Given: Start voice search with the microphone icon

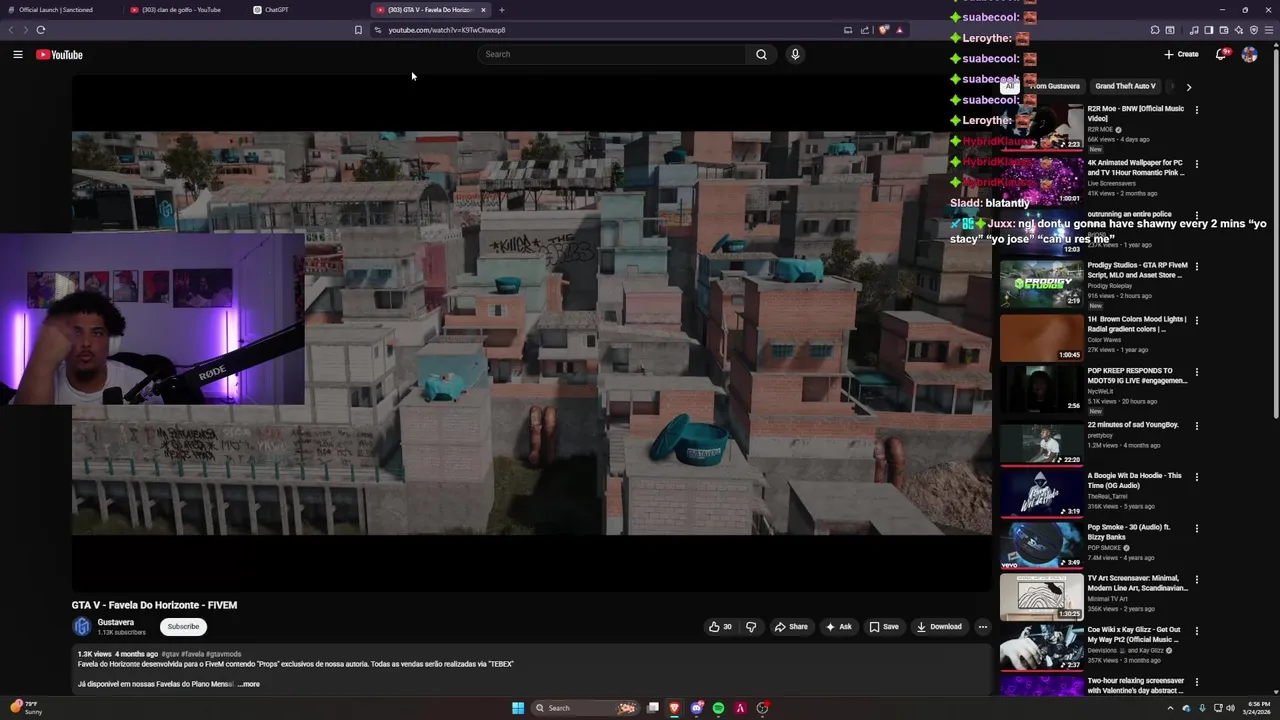Looking at the screenshot, I should (x=795, y=55).
